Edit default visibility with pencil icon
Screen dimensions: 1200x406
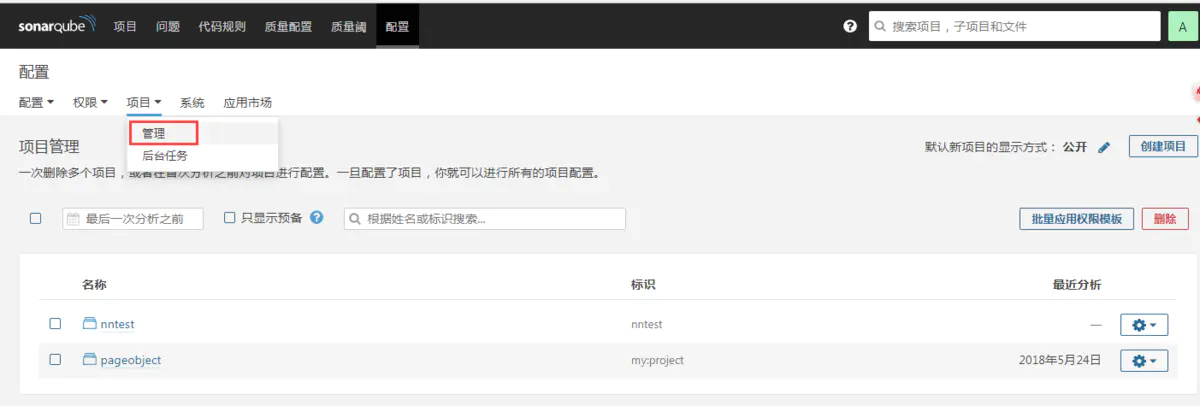click(1104, 147)
